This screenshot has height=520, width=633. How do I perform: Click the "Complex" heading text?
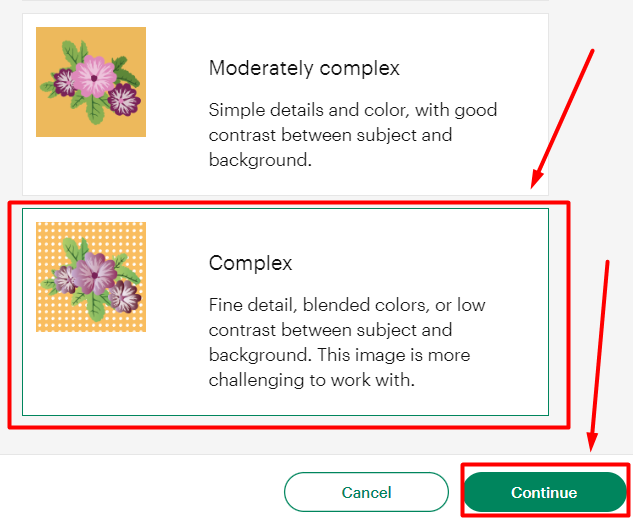click(250, 263)
